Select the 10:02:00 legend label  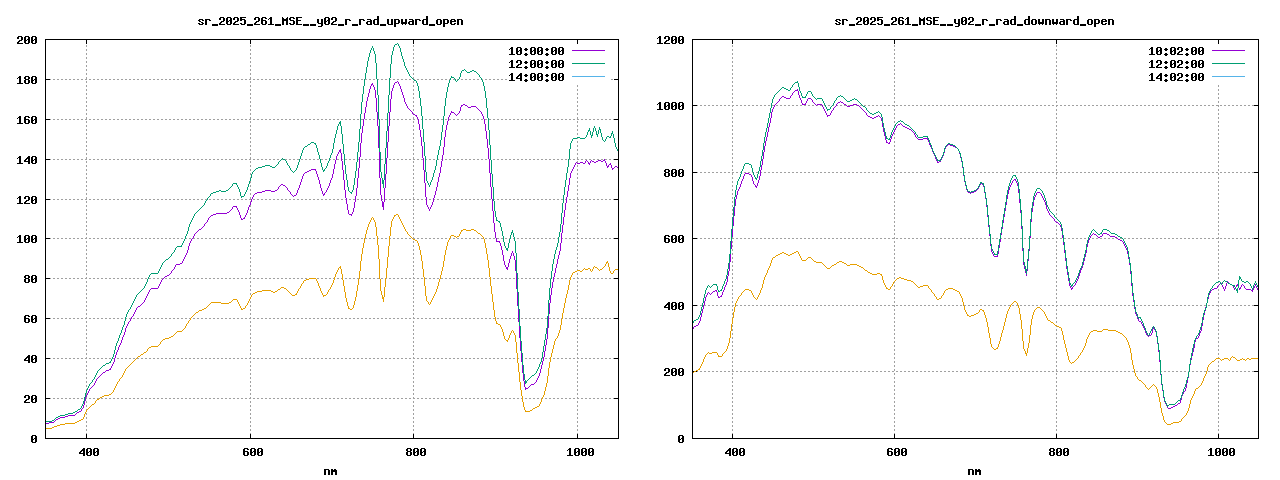point(1176,51)
